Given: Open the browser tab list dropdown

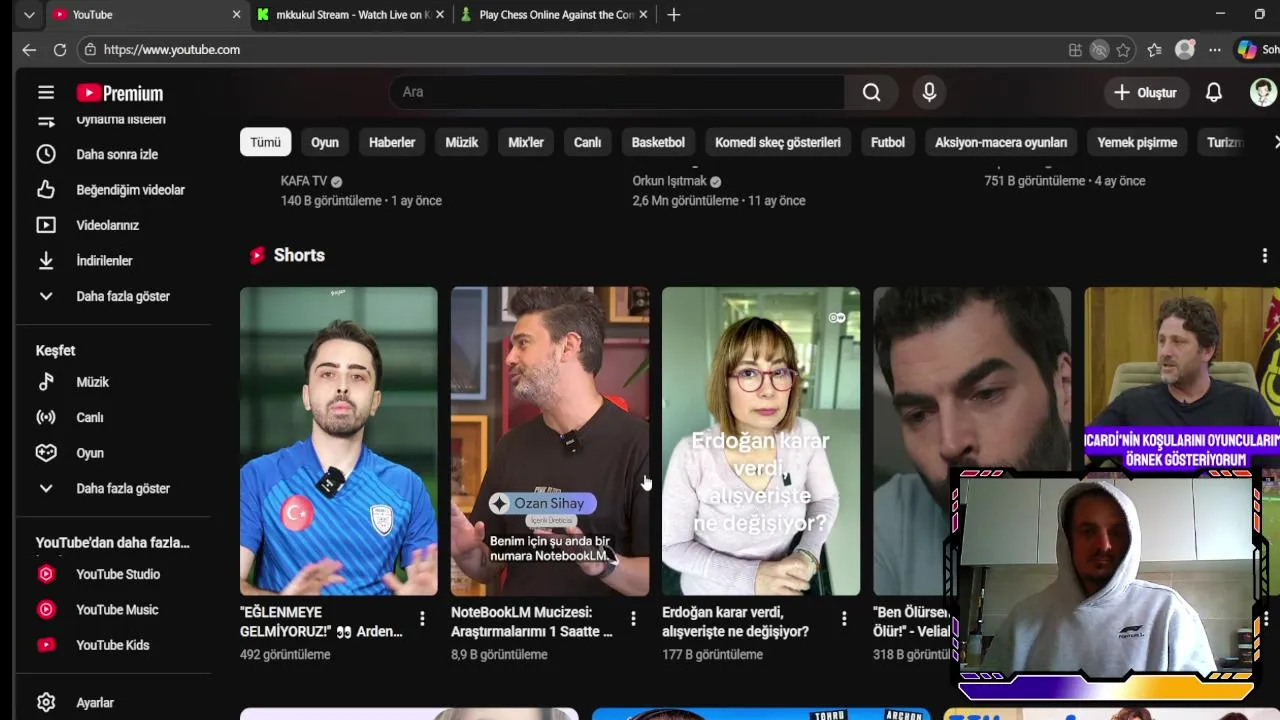Looking at the screenshot, I should (29, 15).
